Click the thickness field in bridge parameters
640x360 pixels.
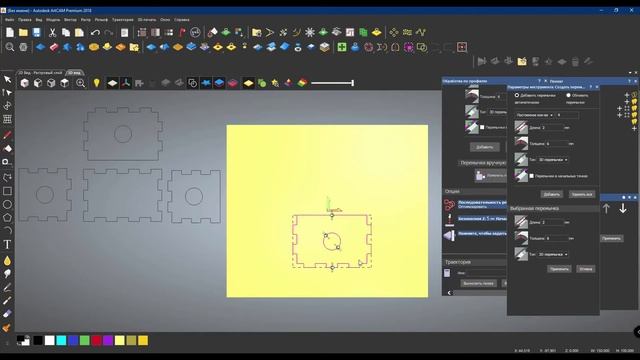(x=557, y=144)
